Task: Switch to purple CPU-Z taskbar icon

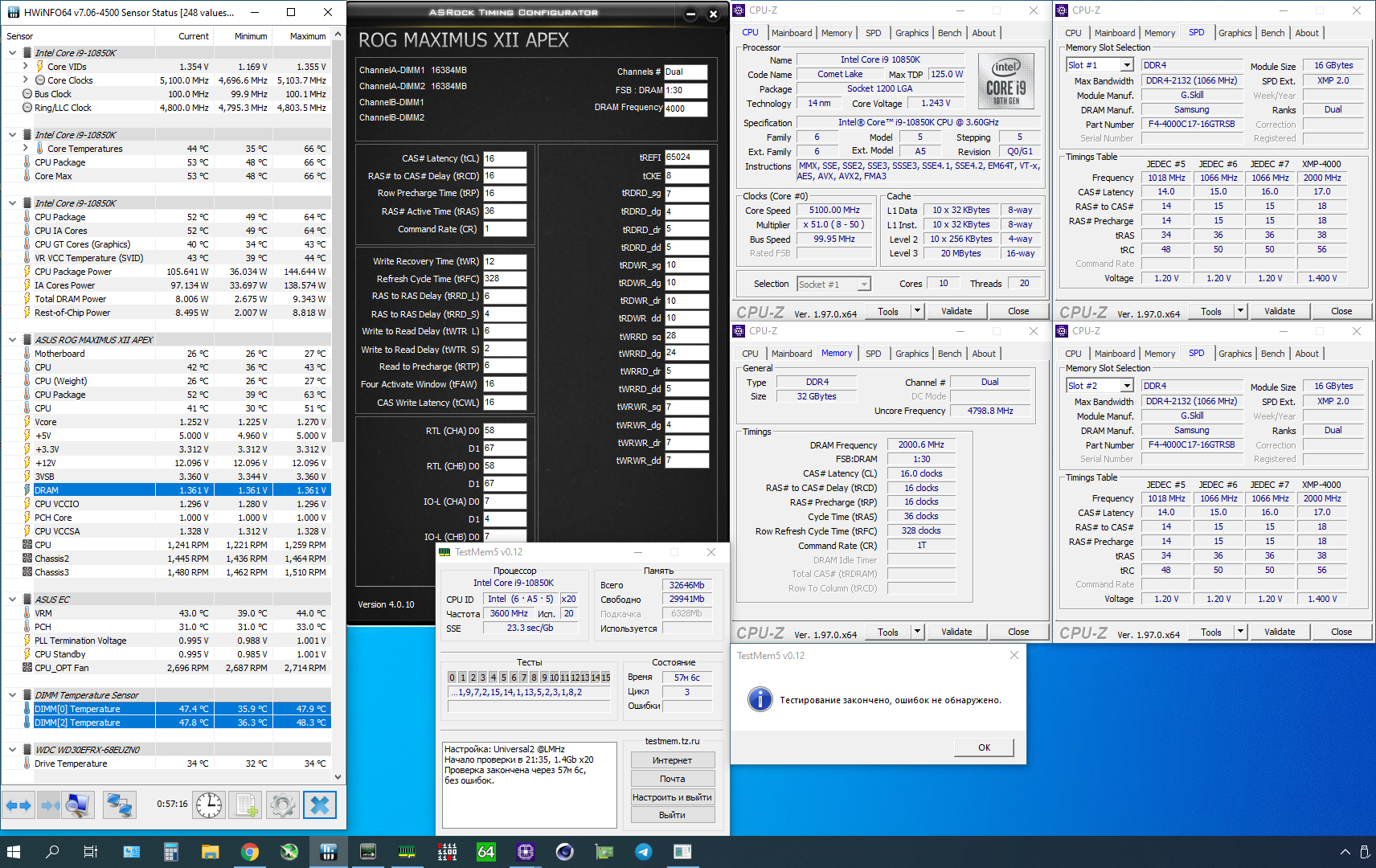Action: click(526, 852)
